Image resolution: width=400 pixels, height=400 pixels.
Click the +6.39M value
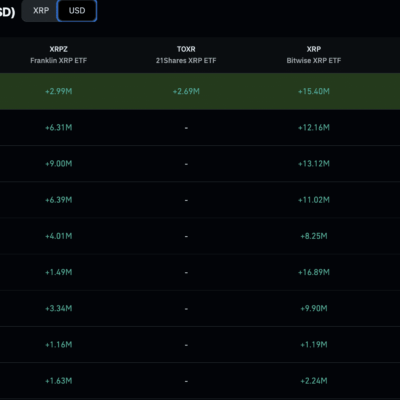(59, 200)
